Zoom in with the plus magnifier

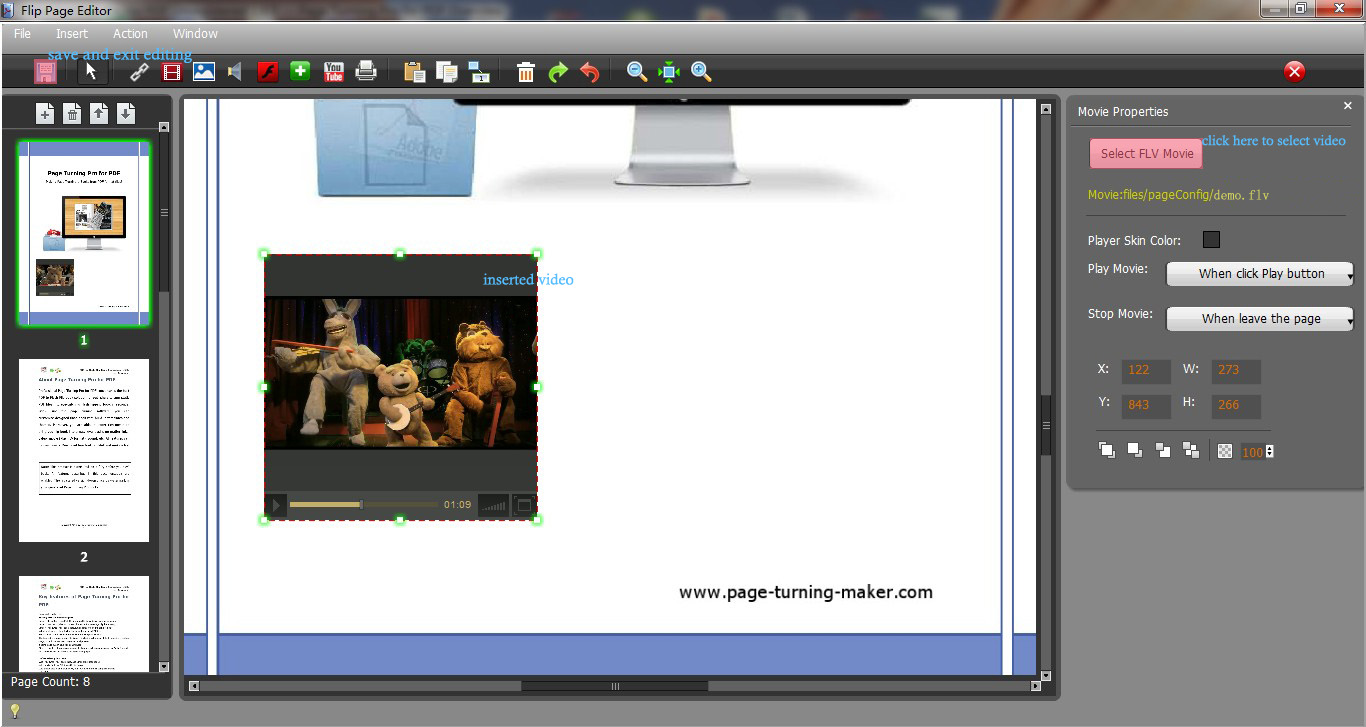tap(701, 72)
